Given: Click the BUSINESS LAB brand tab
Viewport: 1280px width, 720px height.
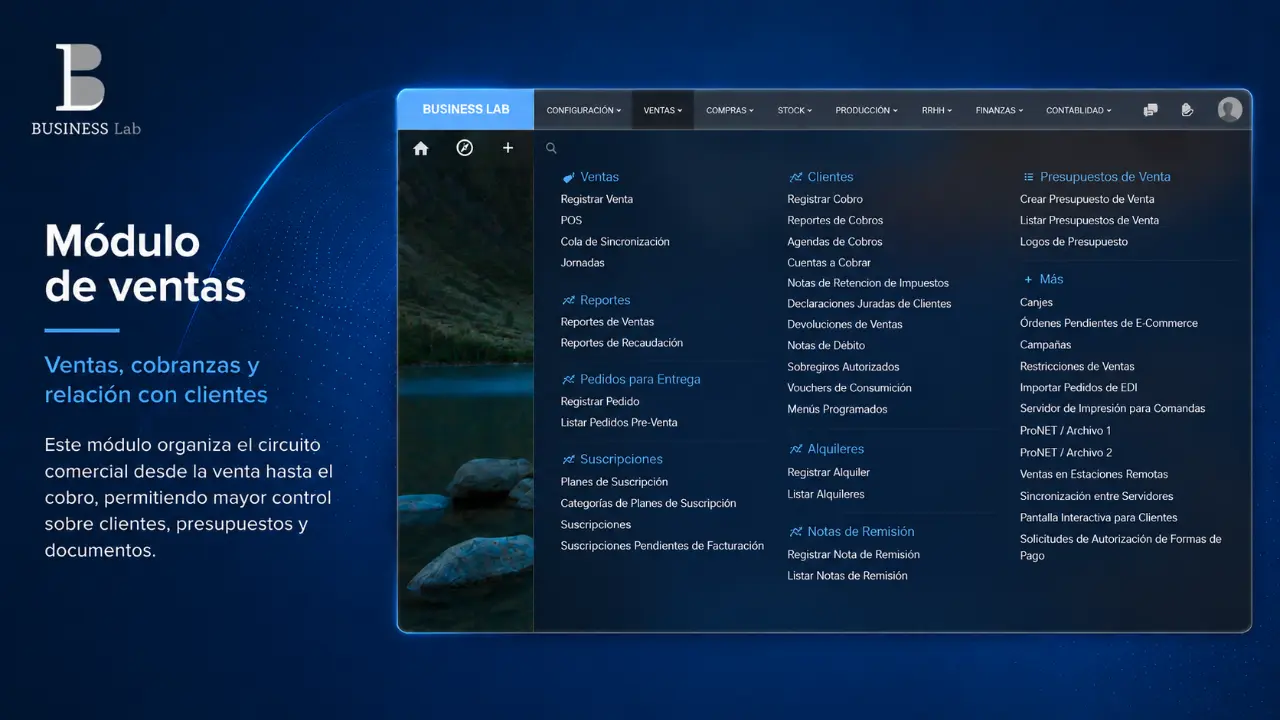Looking at the screenshot, I should coord(466,109).
